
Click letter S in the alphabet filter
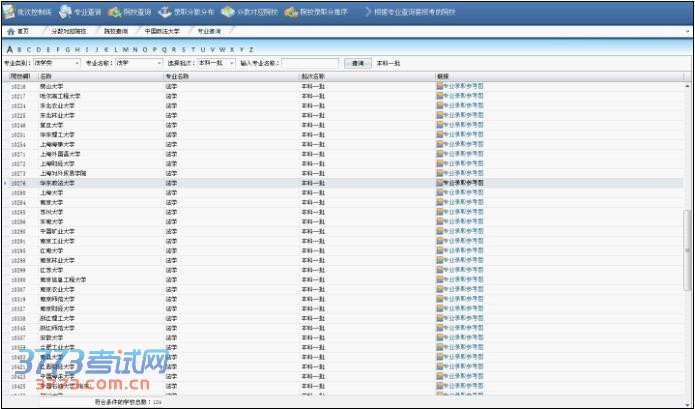pos(186,49)
